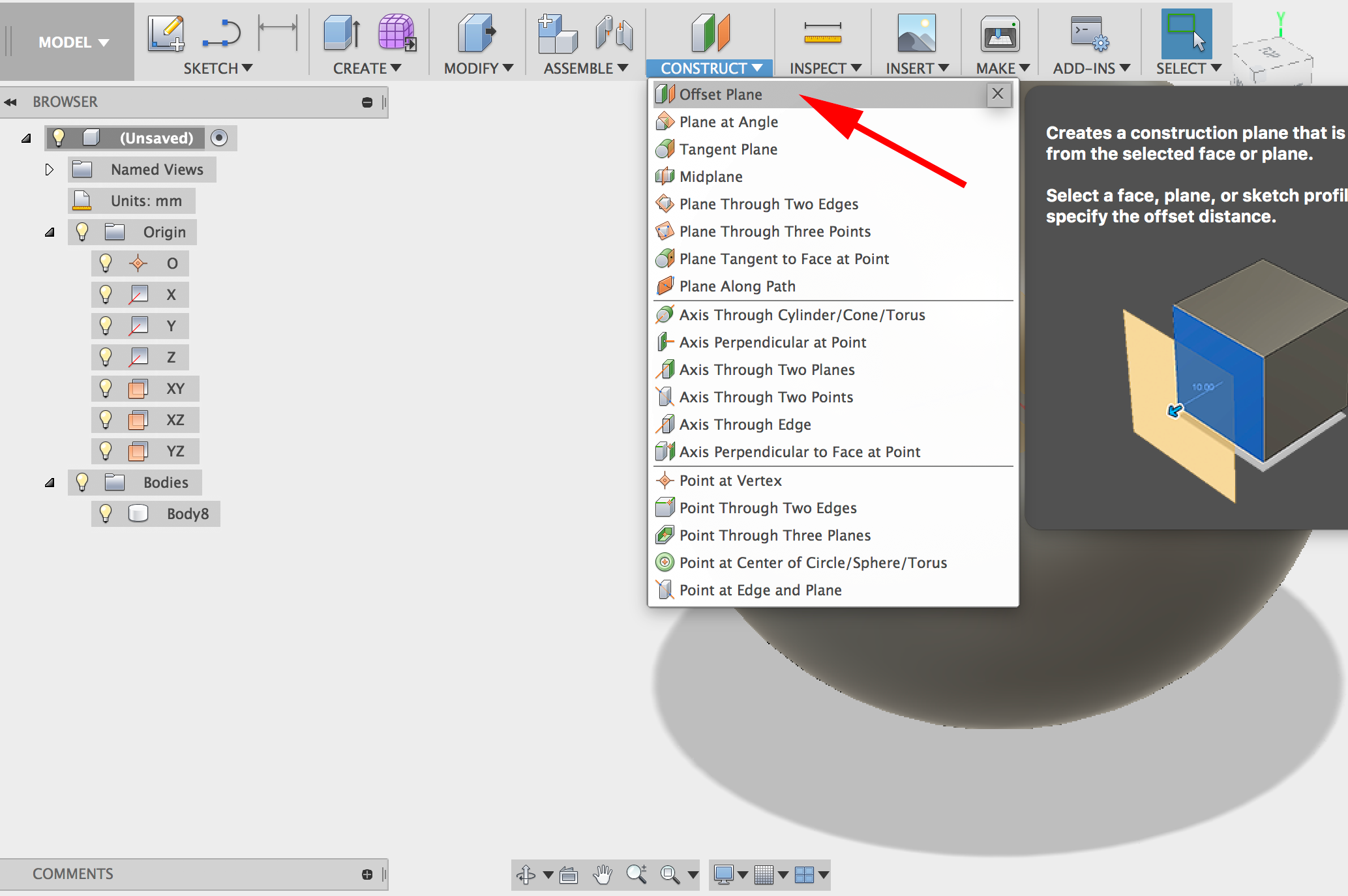Viewport: 1348px width, 896px height.
Task: Open the MAKE dropdown menu
Action: (x=1002, y=68)
